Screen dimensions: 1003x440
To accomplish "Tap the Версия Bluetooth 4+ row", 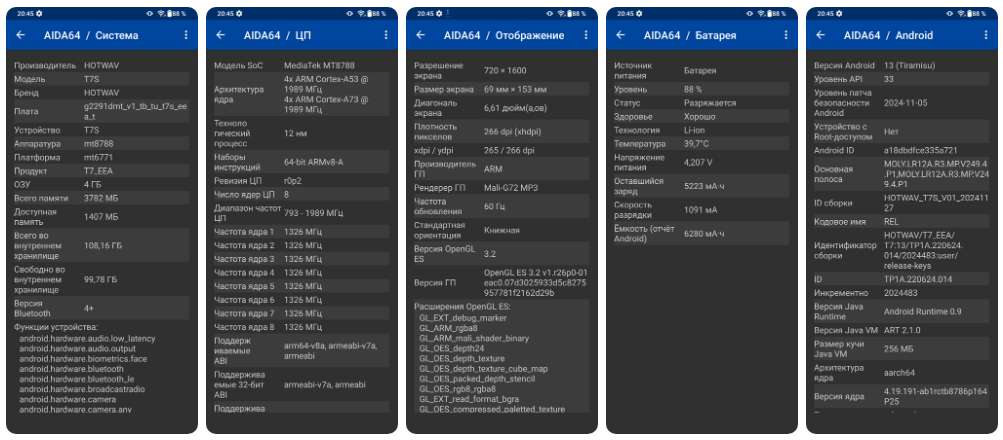I will tap(101, 308).
